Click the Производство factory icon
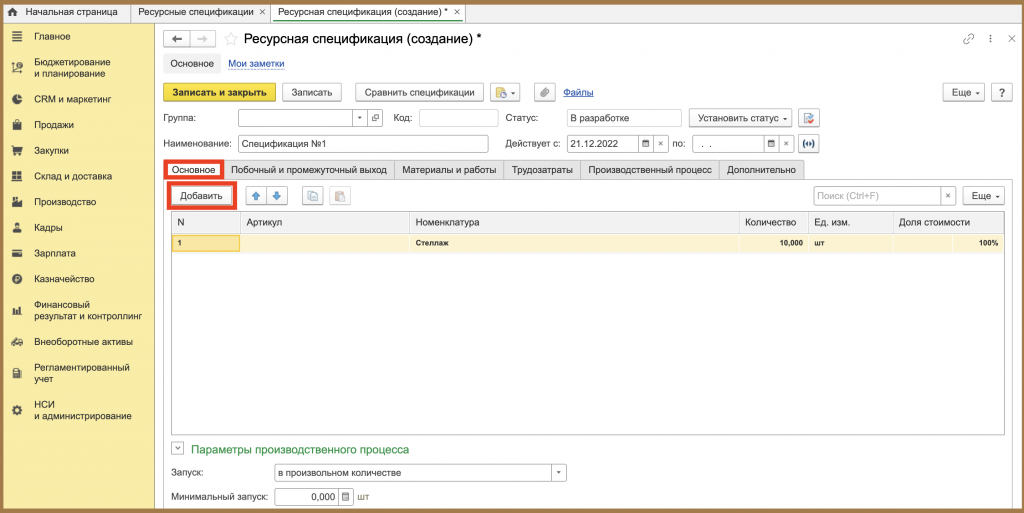 click(x=18, y=202)
